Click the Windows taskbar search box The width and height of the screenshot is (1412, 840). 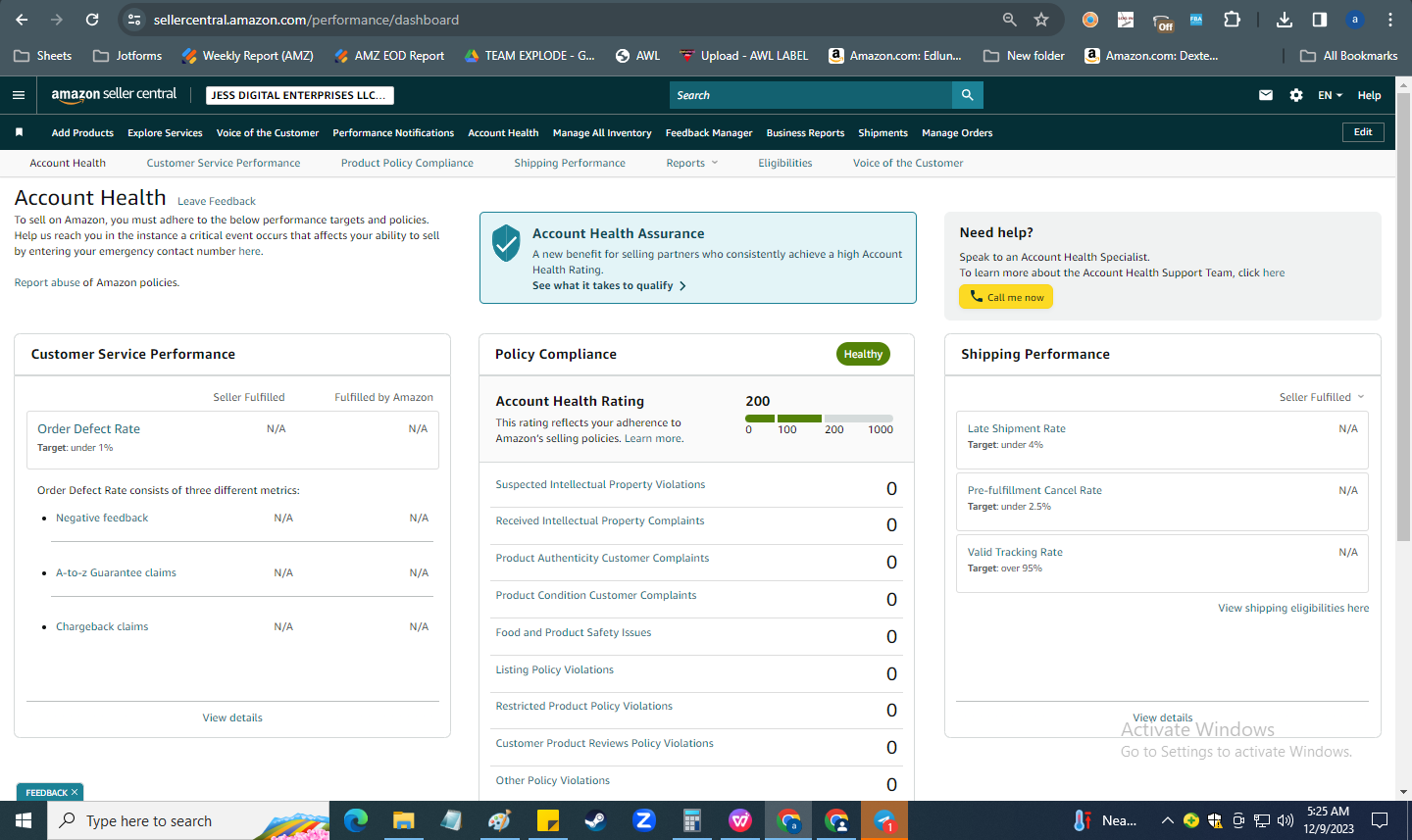click(x=188, y=820)
